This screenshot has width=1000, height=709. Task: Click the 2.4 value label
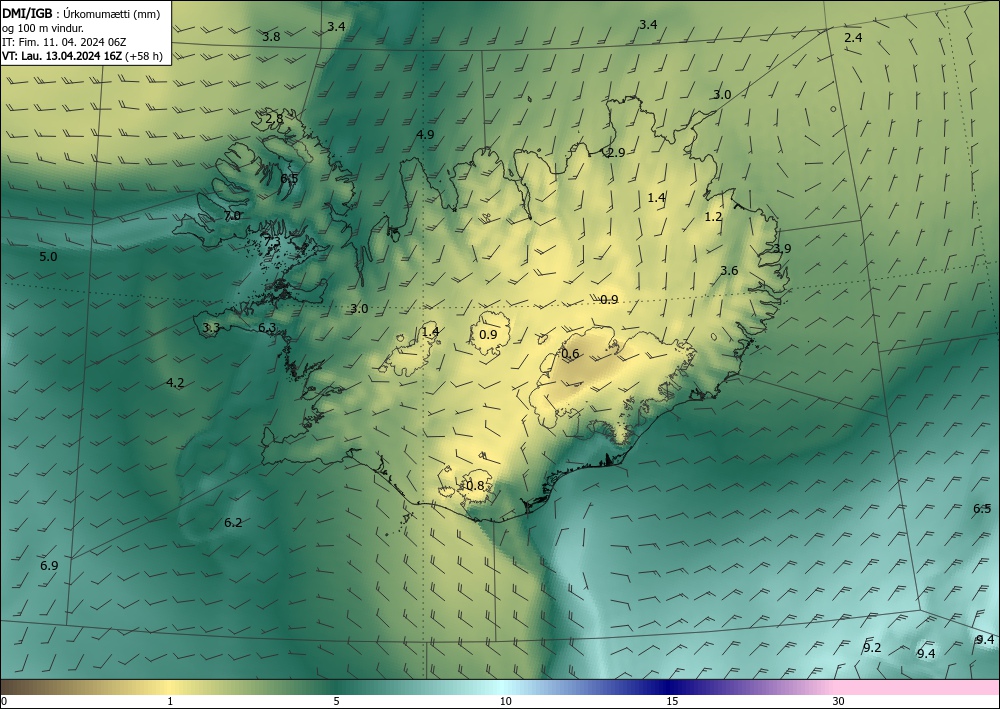point(853,38)
